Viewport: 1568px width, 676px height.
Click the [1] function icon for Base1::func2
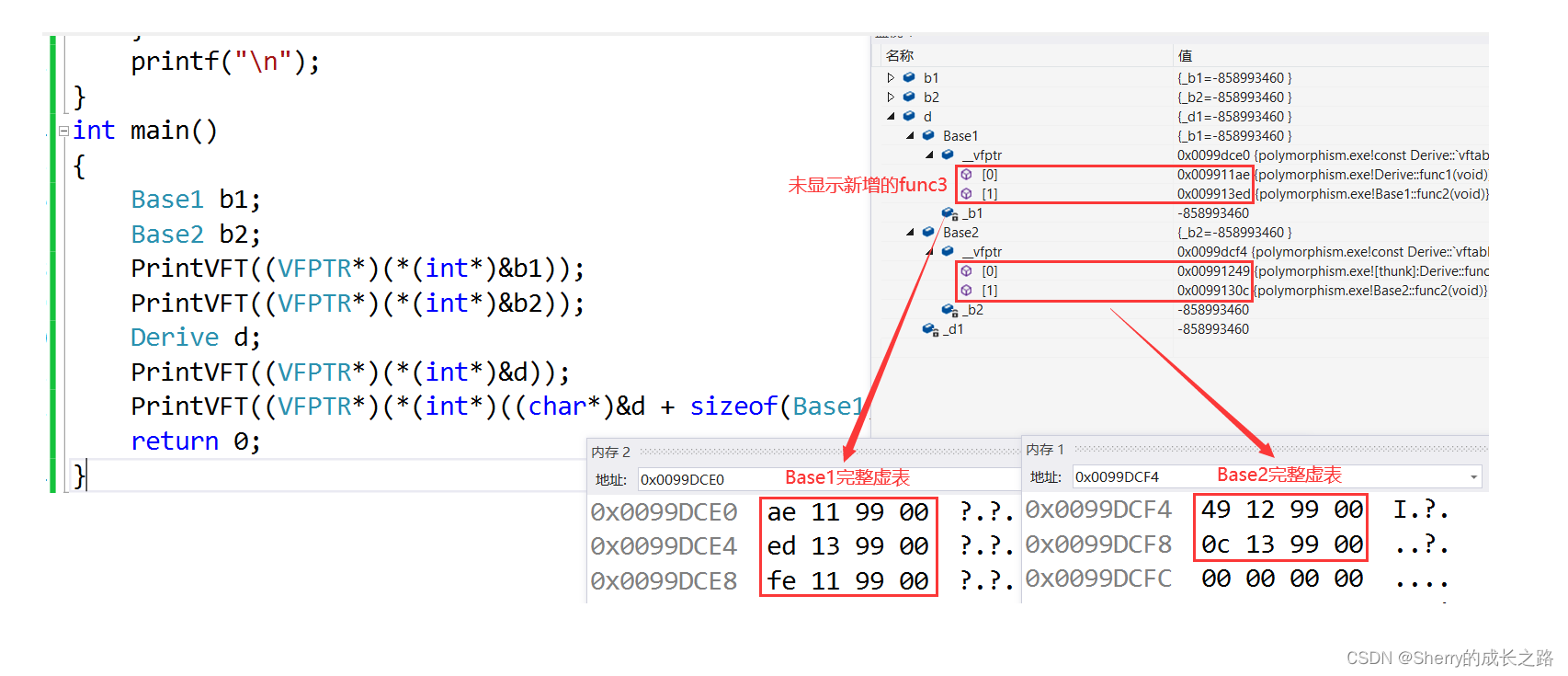click(x=967, y=194)
